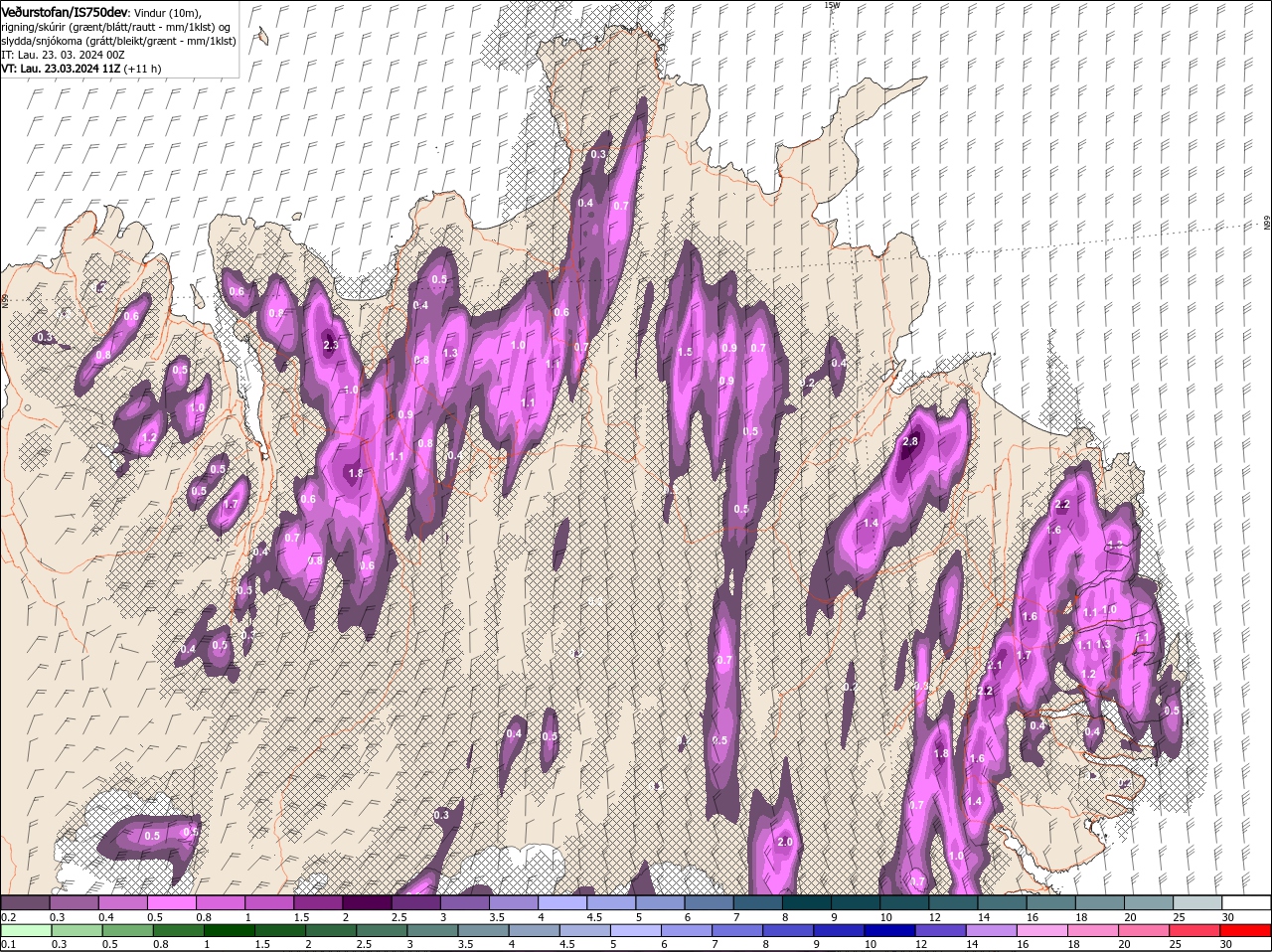The height and width of the screenshot is (952, 1272).
Task: Click the "2.3" precipitation value on the map
Action: (x=332, y=346)
